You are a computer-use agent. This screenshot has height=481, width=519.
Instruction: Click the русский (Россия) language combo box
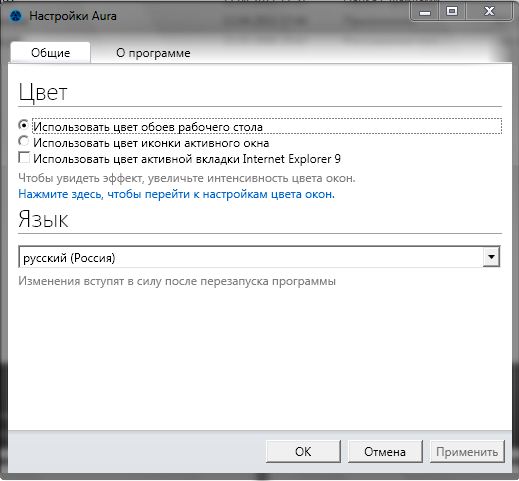pos(259,257)
